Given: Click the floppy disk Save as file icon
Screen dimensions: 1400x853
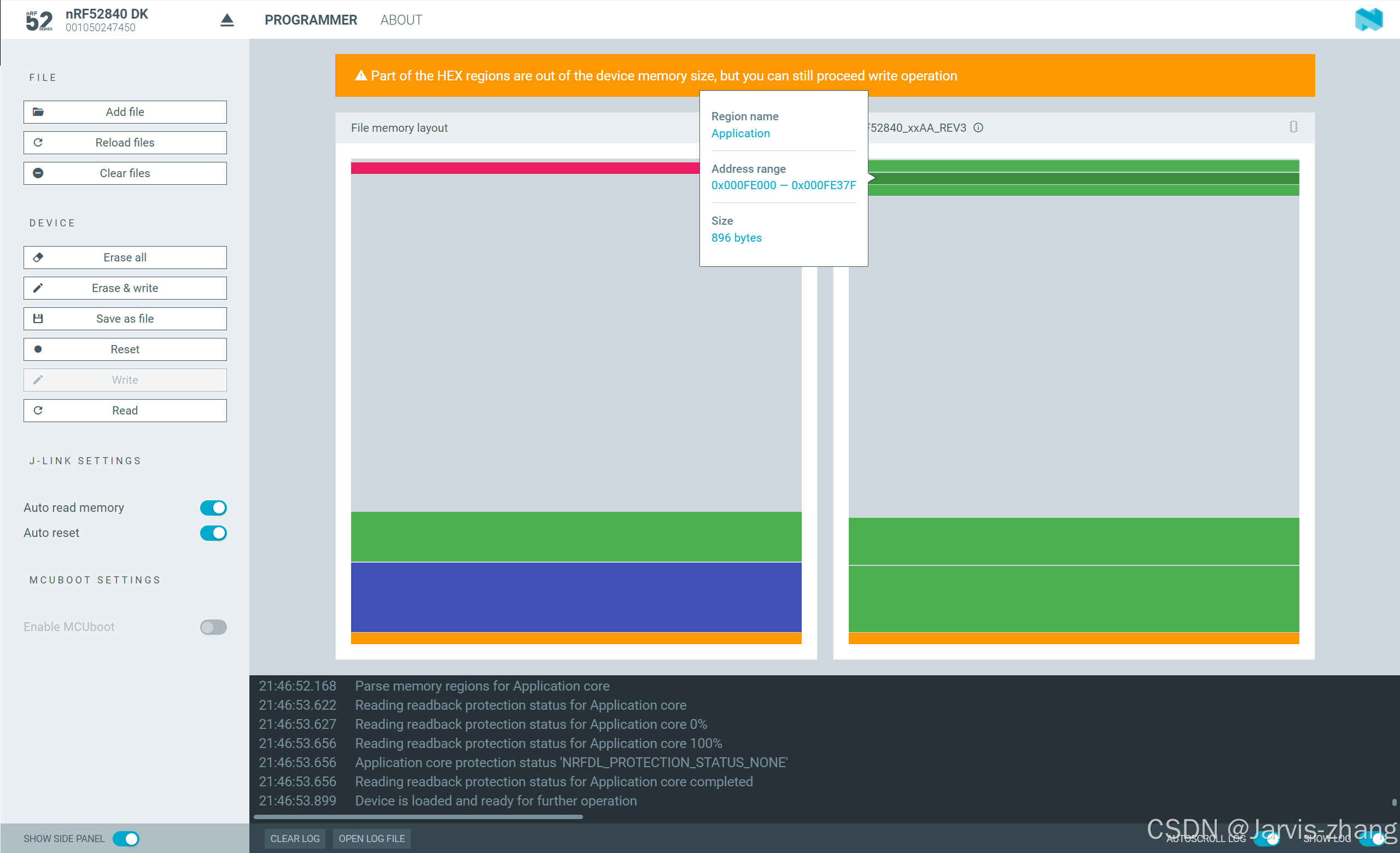Looking at the screenshot, I should point(38,319).
